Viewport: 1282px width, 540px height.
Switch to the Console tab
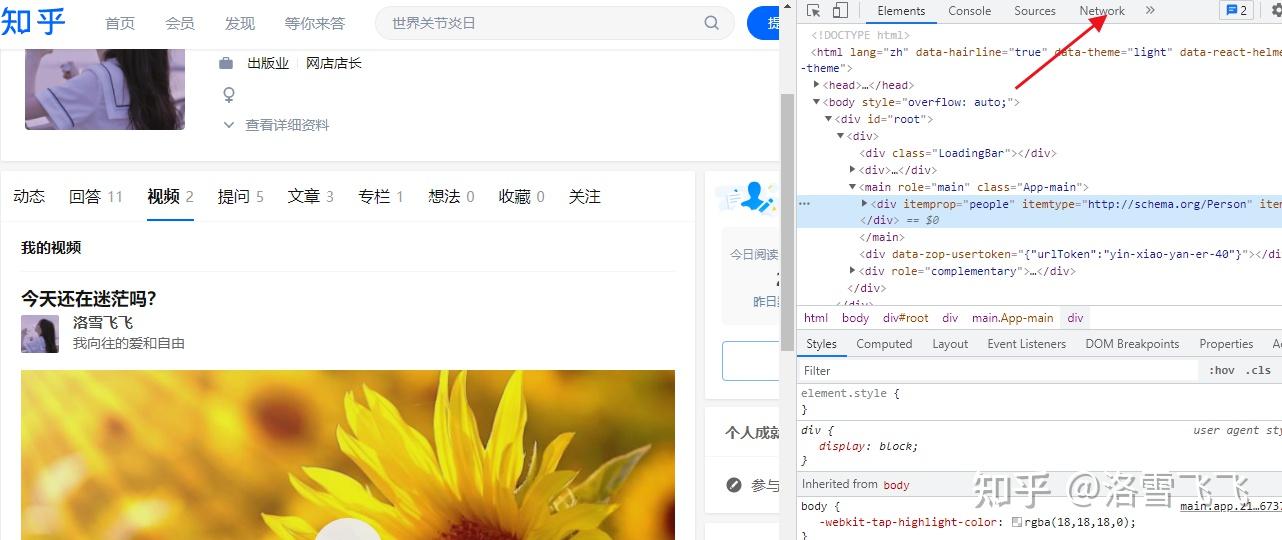click(x=969, y=11)
